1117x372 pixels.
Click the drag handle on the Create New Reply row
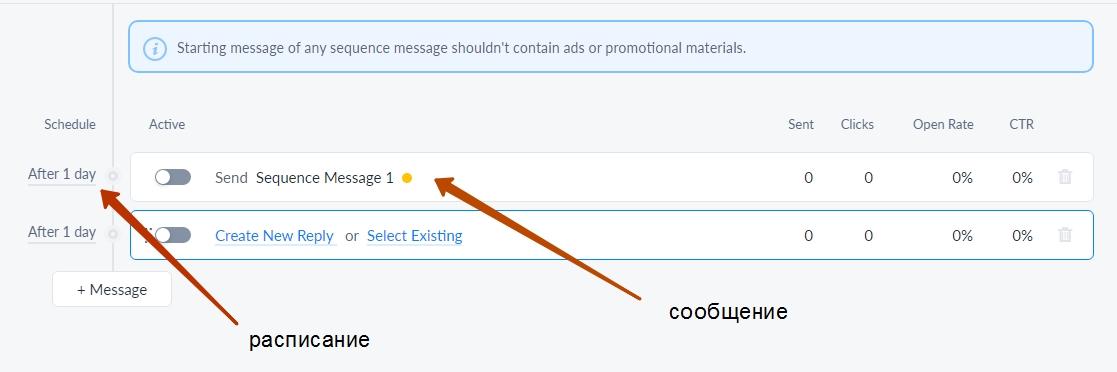[147, 234]
